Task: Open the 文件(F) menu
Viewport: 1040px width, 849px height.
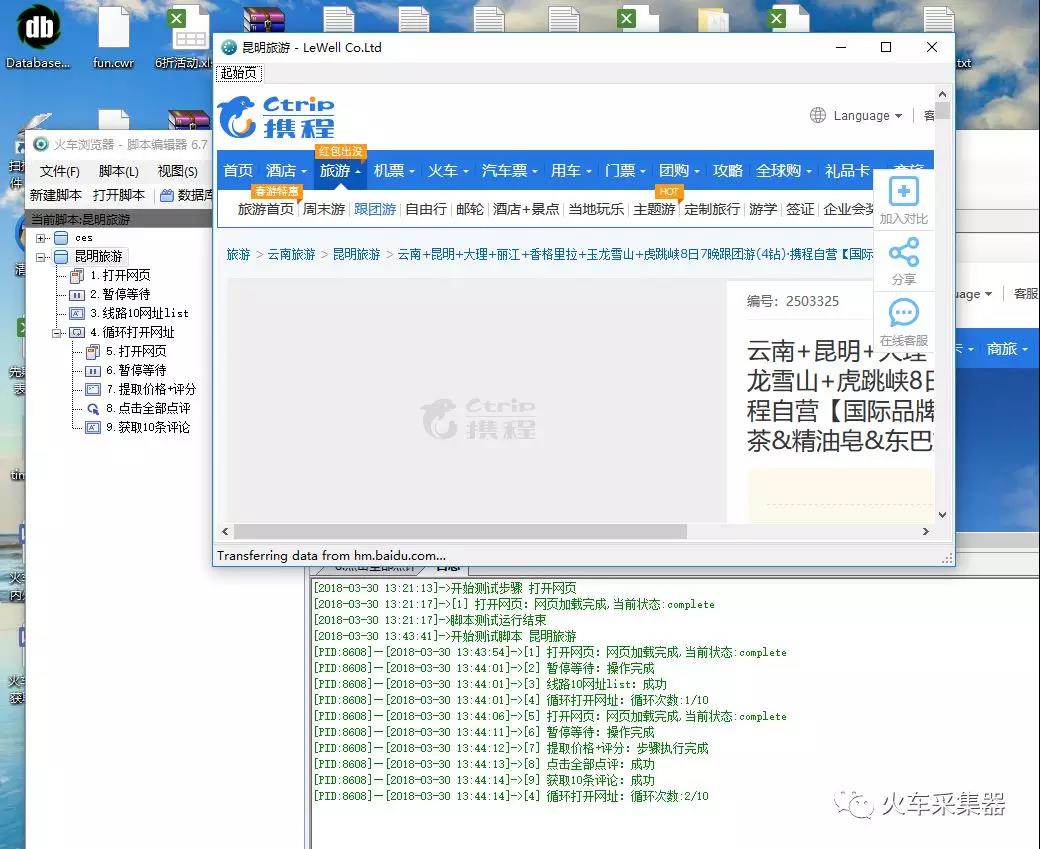Action: click(60, 171)
